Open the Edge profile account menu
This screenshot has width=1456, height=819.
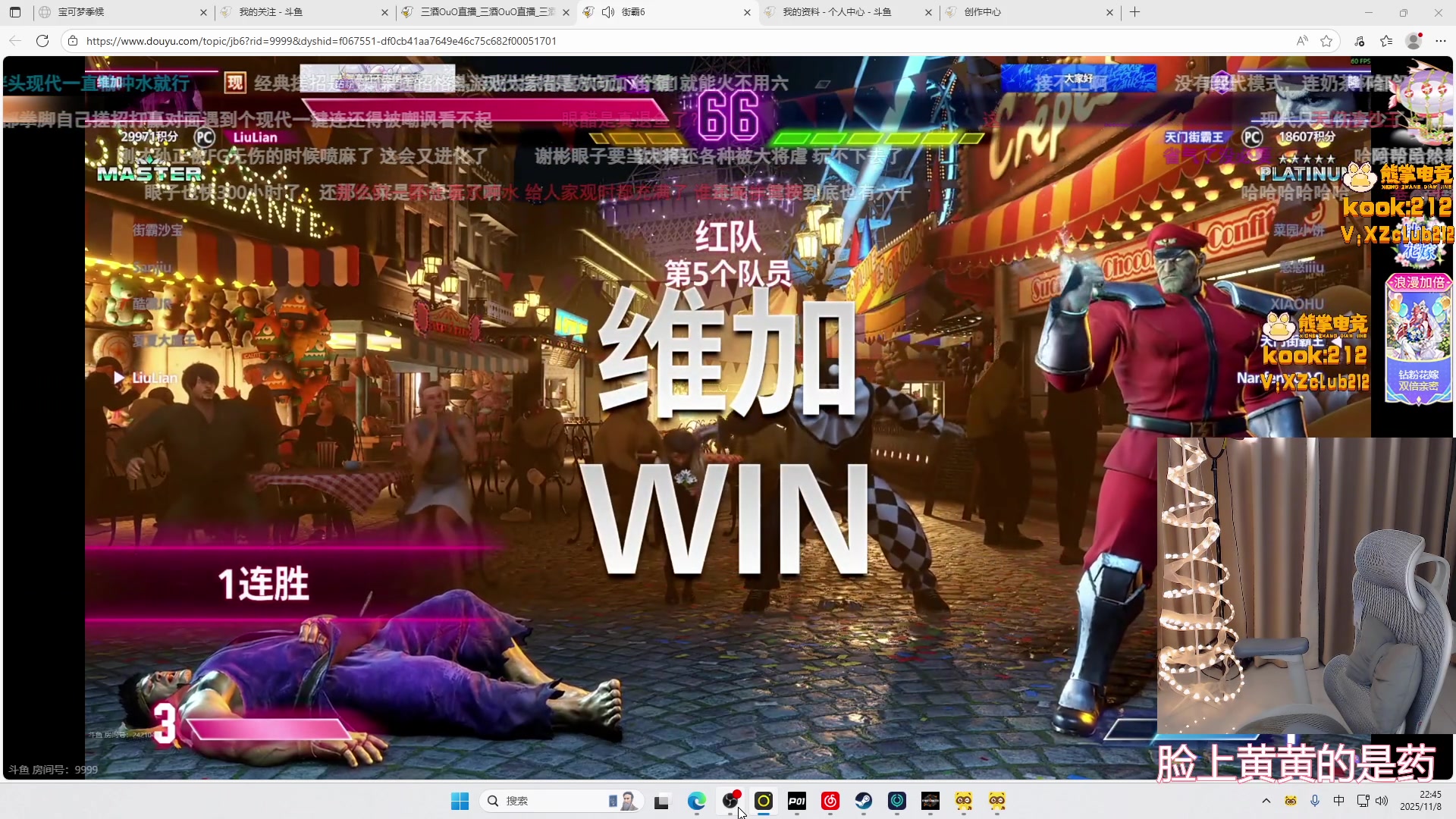(x=1414, y=41)
